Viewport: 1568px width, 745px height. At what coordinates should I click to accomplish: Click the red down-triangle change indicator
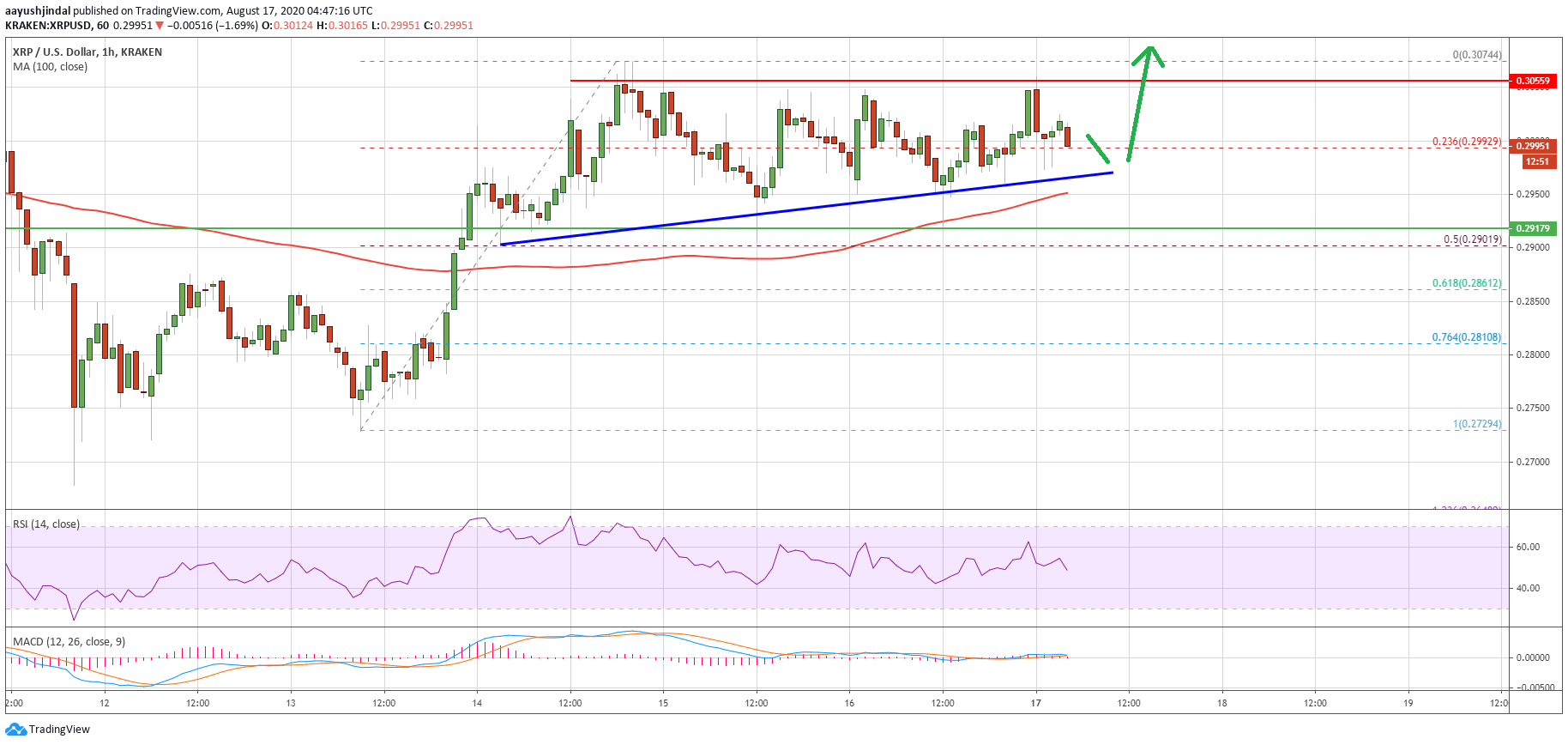160,26
